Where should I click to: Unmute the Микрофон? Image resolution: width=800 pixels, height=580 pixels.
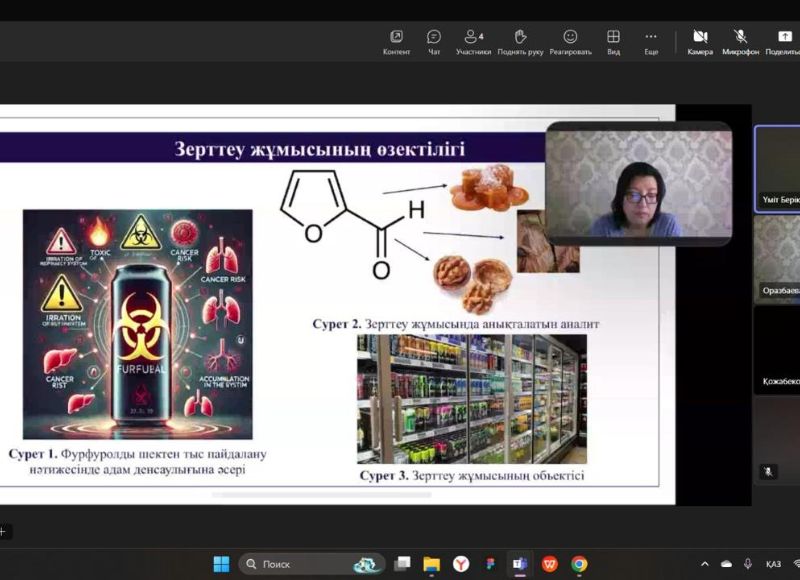(x=740, y=41)
